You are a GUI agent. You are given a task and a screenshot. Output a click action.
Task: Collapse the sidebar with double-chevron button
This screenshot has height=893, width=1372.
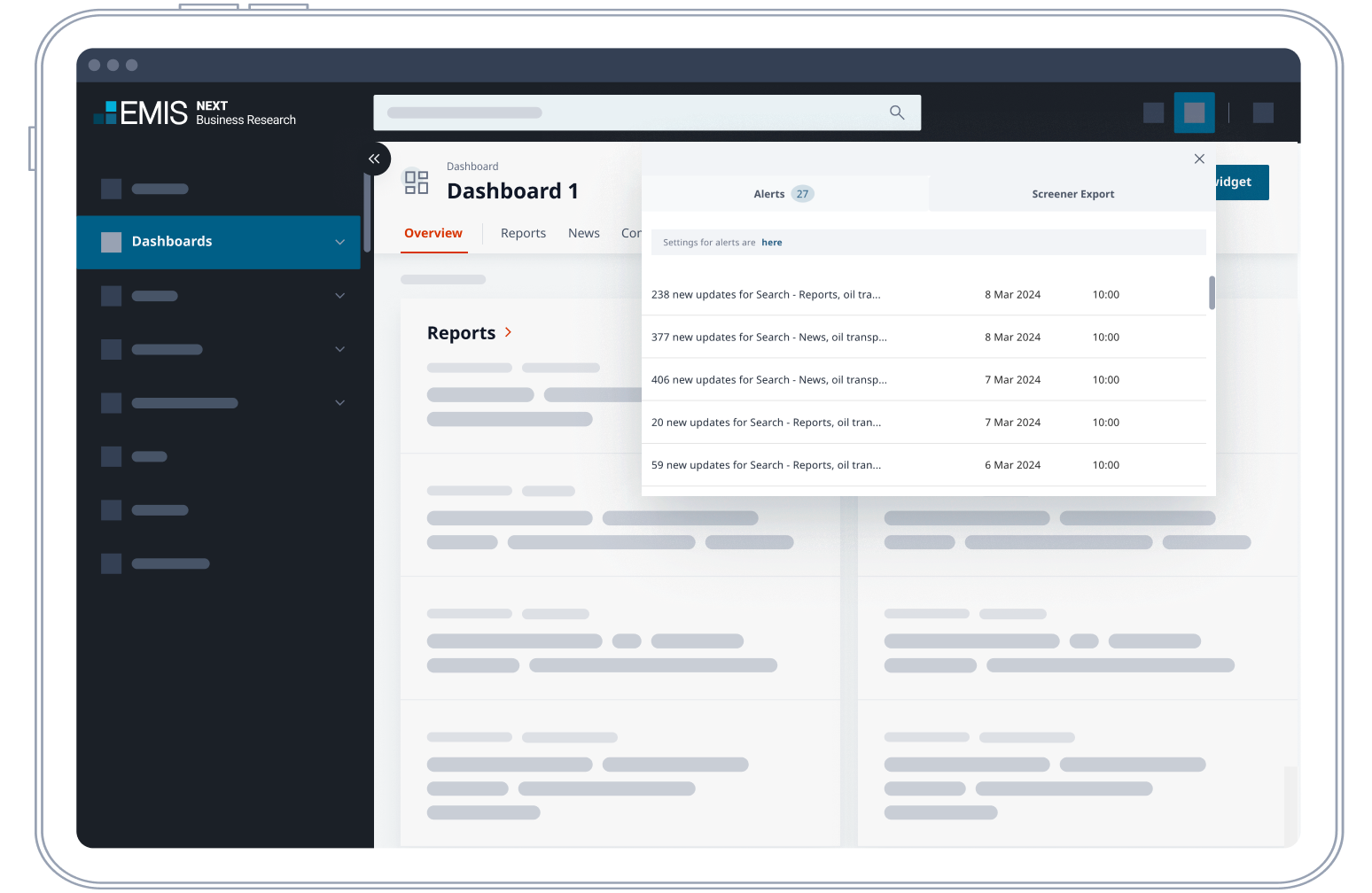[x=374, y=159]
